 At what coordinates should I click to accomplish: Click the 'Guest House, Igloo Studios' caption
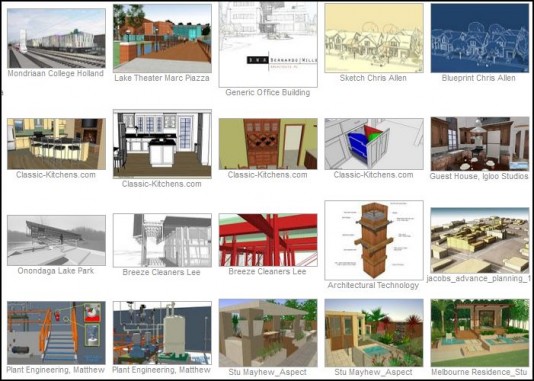[479, 176]
